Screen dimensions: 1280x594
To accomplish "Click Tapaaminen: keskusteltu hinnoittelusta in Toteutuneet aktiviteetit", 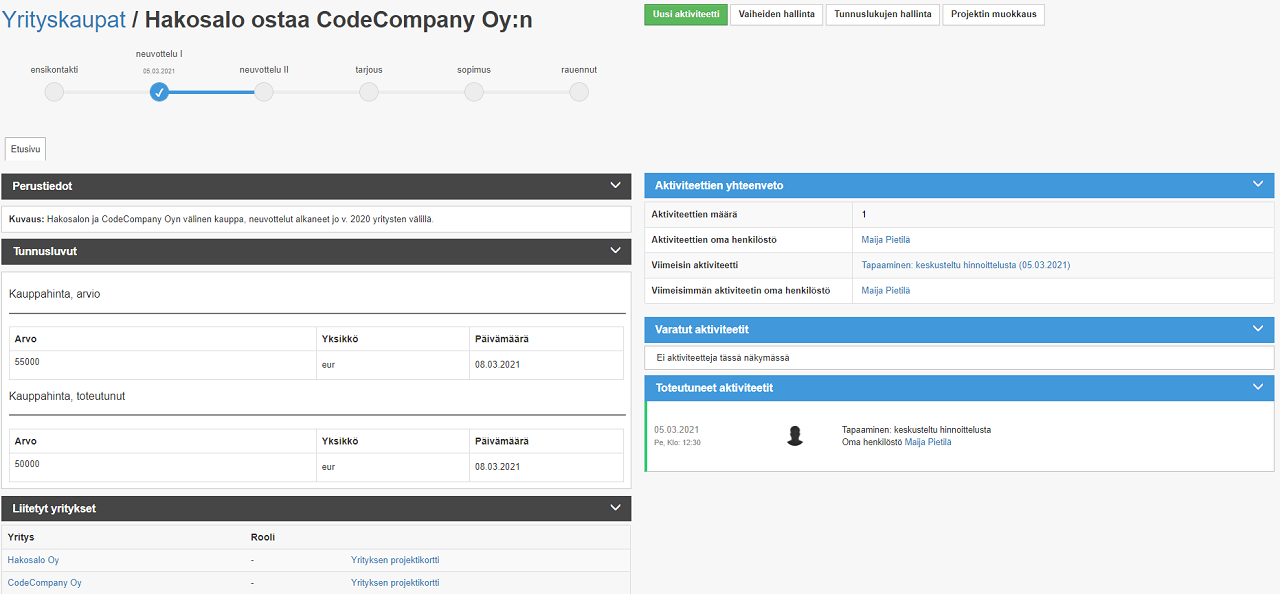I will pos(917,430).
